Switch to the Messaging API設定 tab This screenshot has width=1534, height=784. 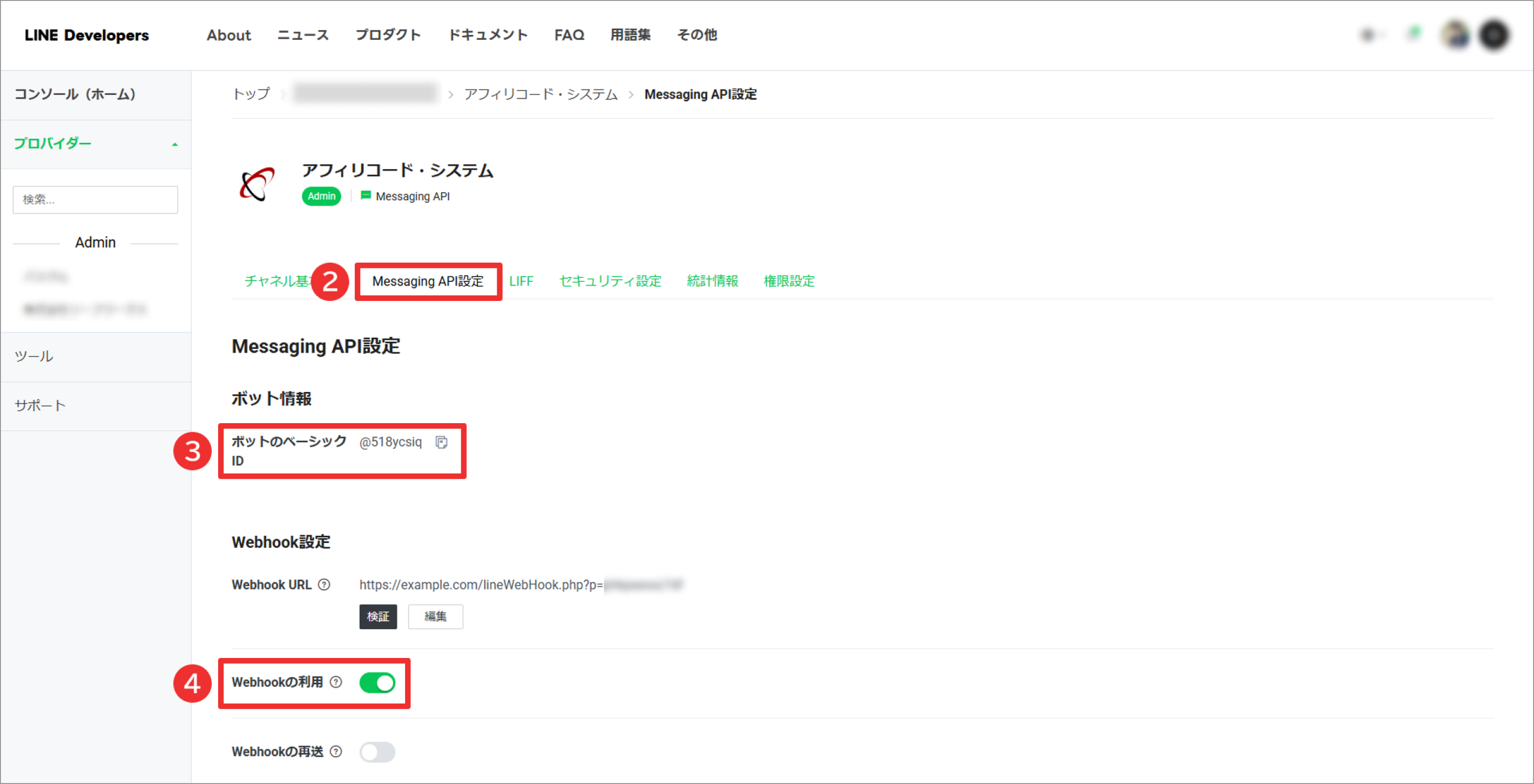[x=428, y=281]
